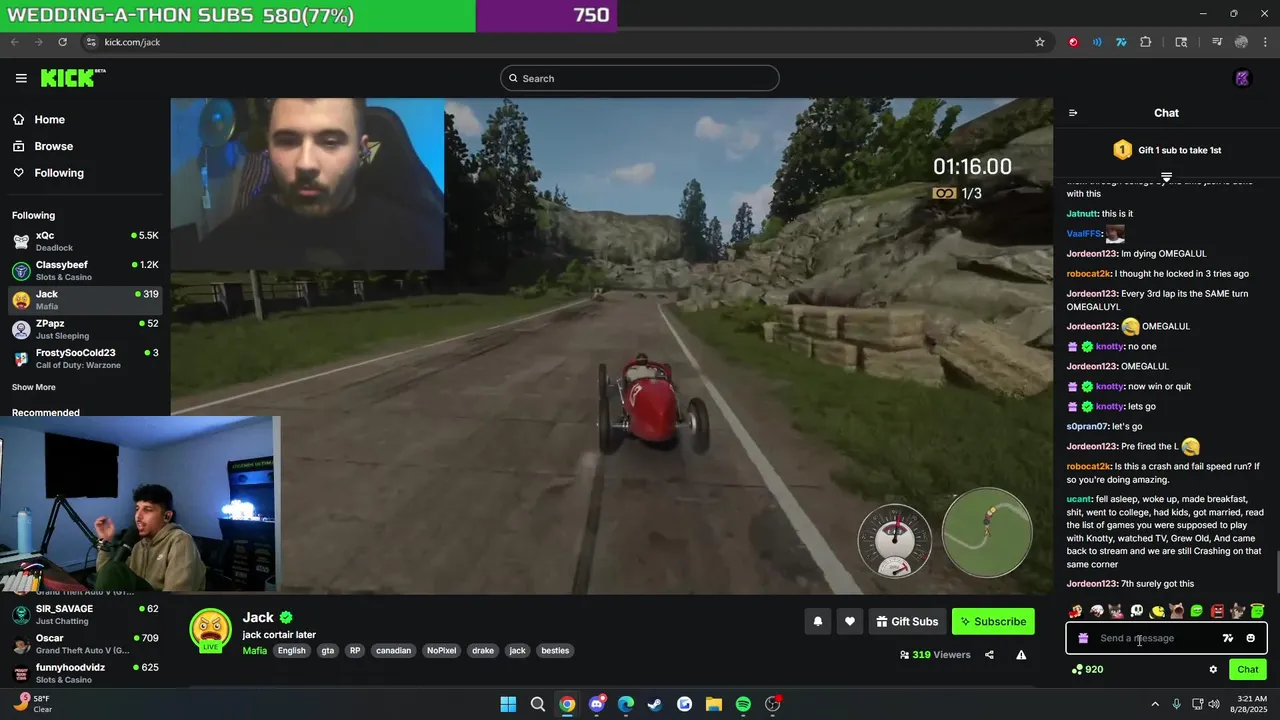Screen dimensions: 1280x720
Task: Open gift icon in chat input
Action: (1083, 638)
